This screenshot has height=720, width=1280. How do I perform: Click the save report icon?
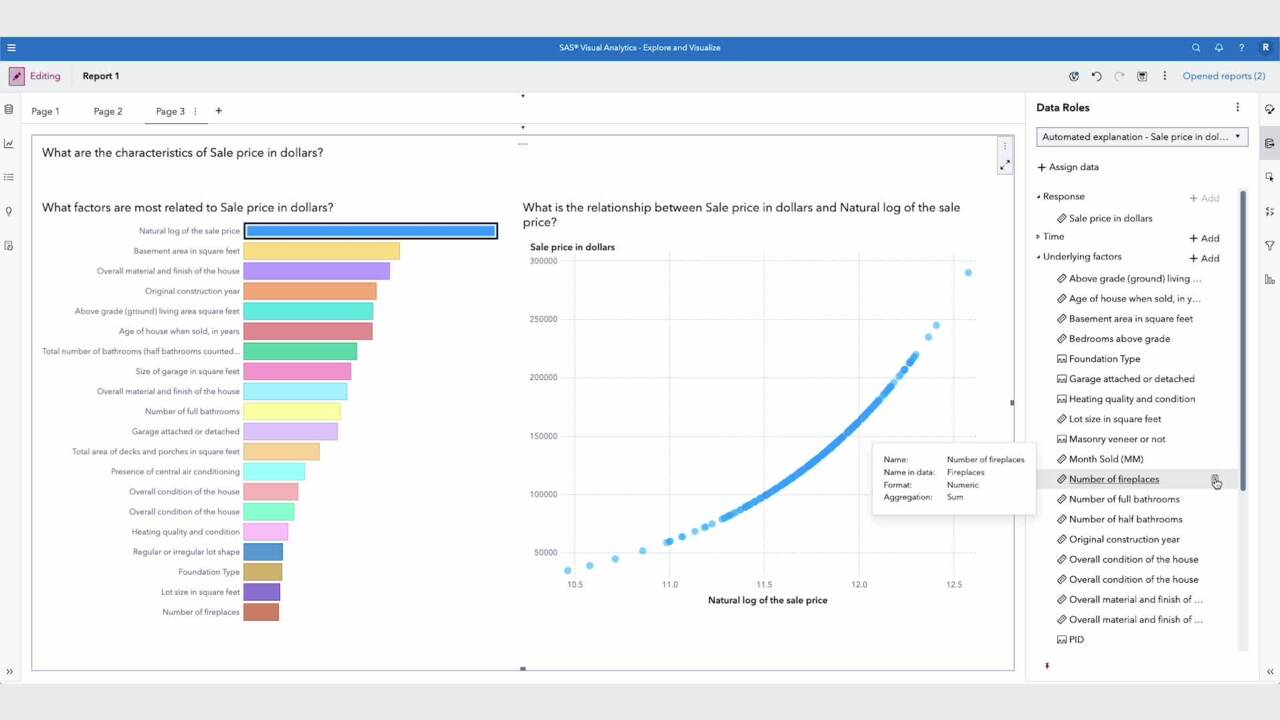1142,76
